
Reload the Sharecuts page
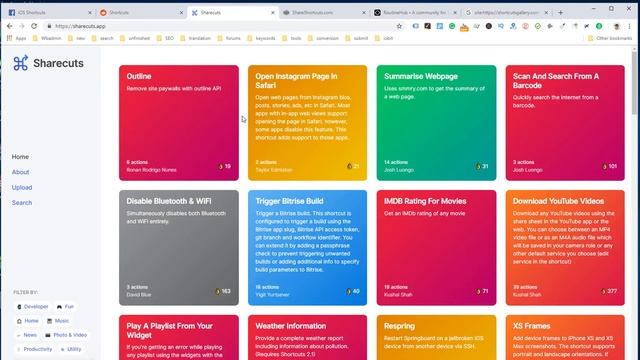coord(34,26)
